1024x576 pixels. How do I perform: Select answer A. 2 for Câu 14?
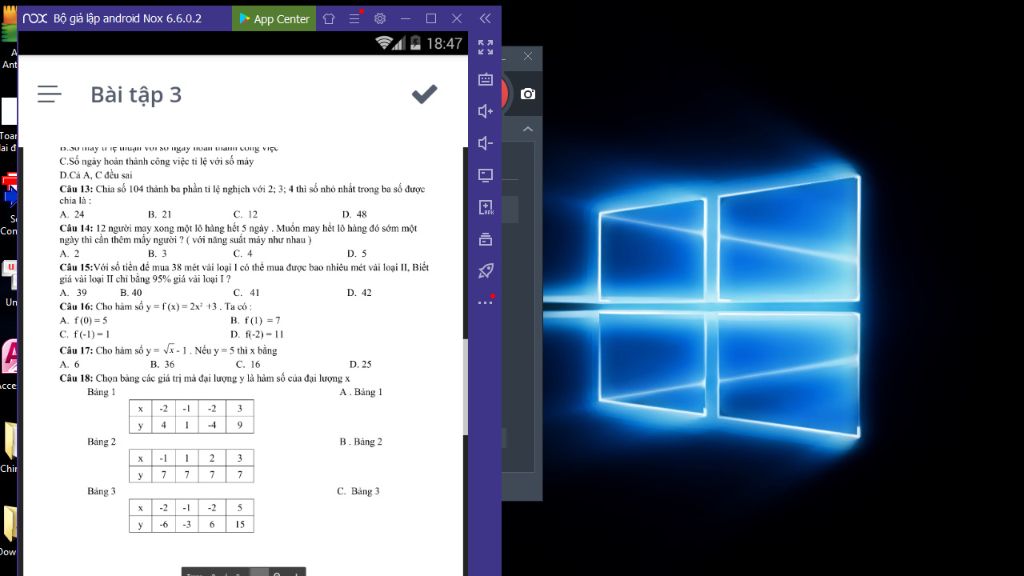(69, 253)
